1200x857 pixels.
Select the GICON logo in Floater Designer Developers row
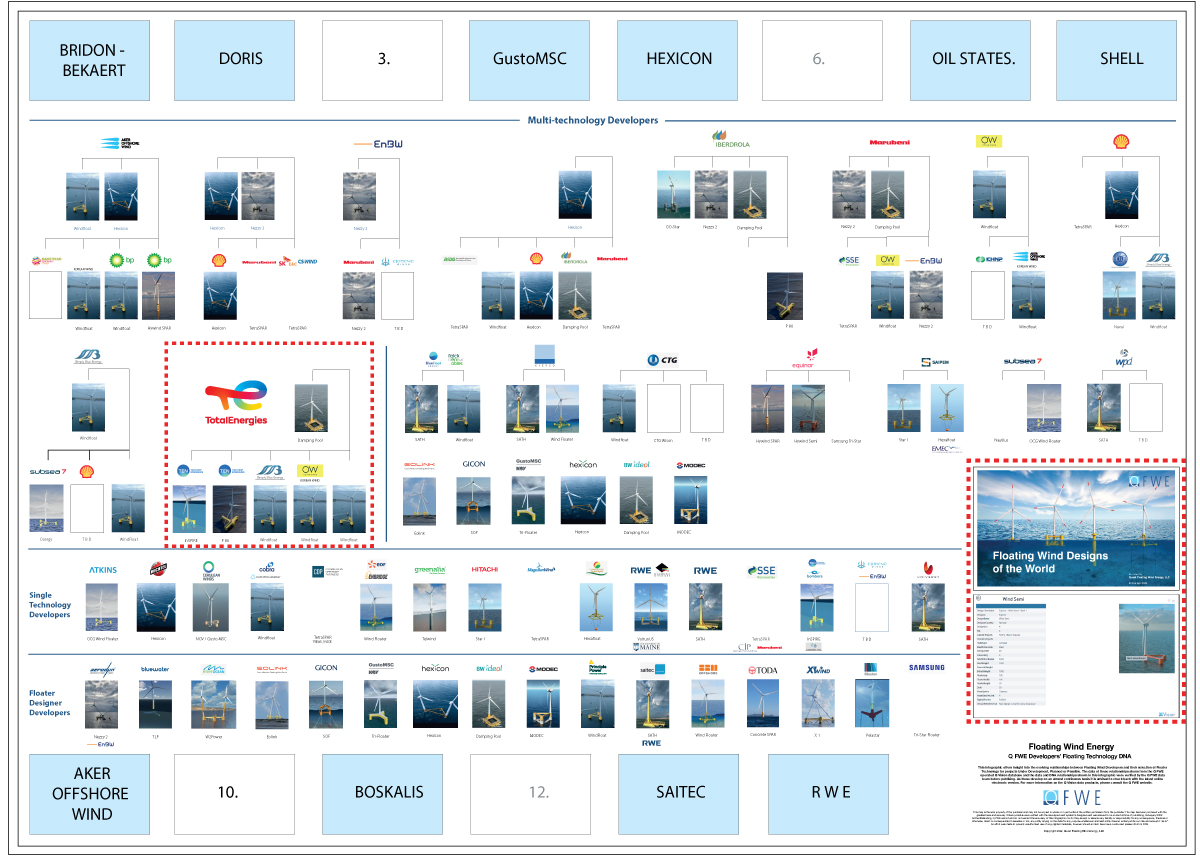click(x=326, y=668)
